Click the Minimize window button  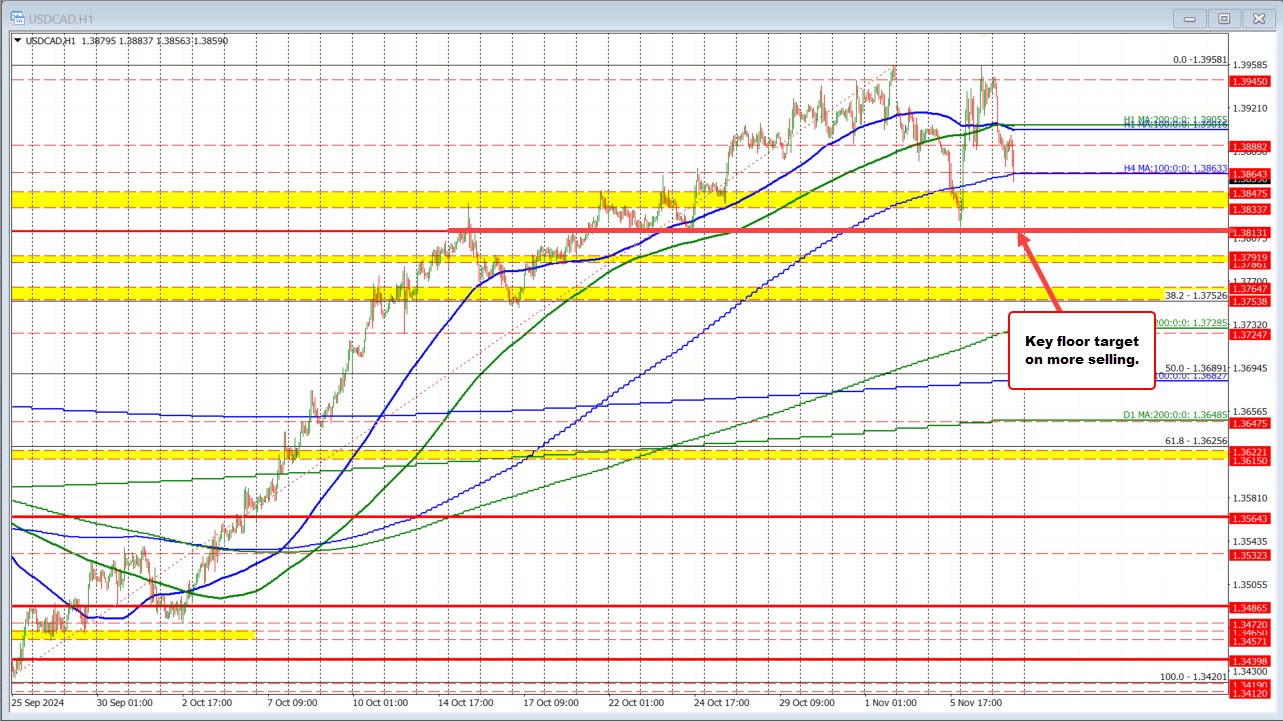tap(1189, 18)
